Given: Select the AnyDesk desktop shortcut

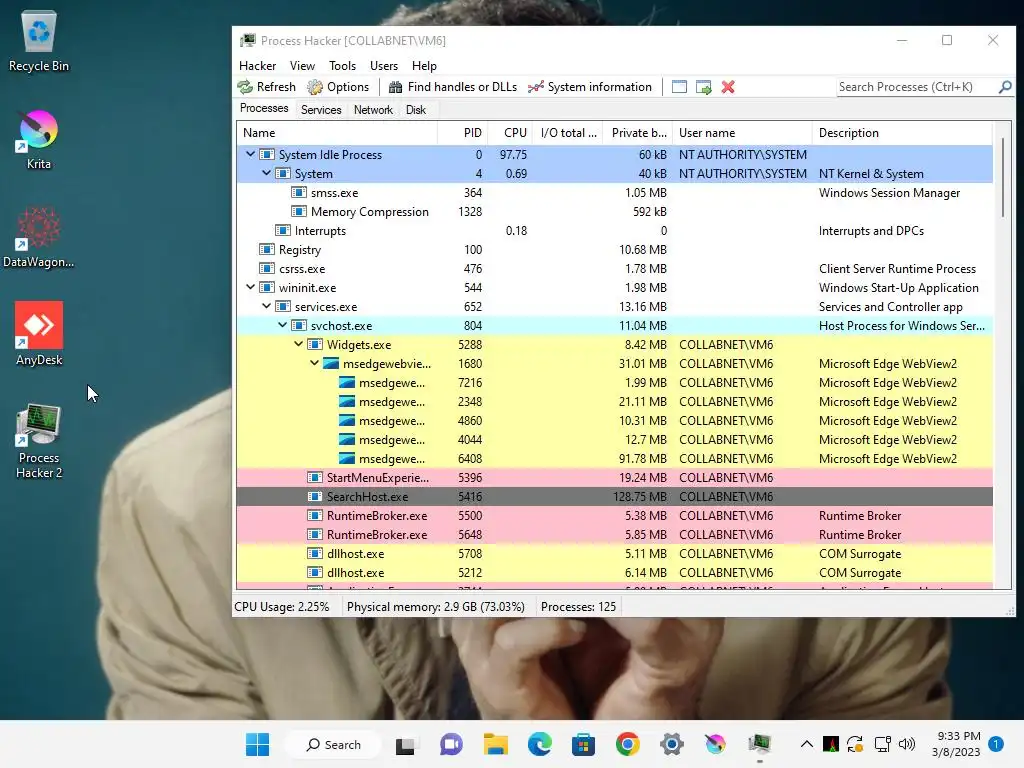Looking at the screenshot, I should 39,334.
